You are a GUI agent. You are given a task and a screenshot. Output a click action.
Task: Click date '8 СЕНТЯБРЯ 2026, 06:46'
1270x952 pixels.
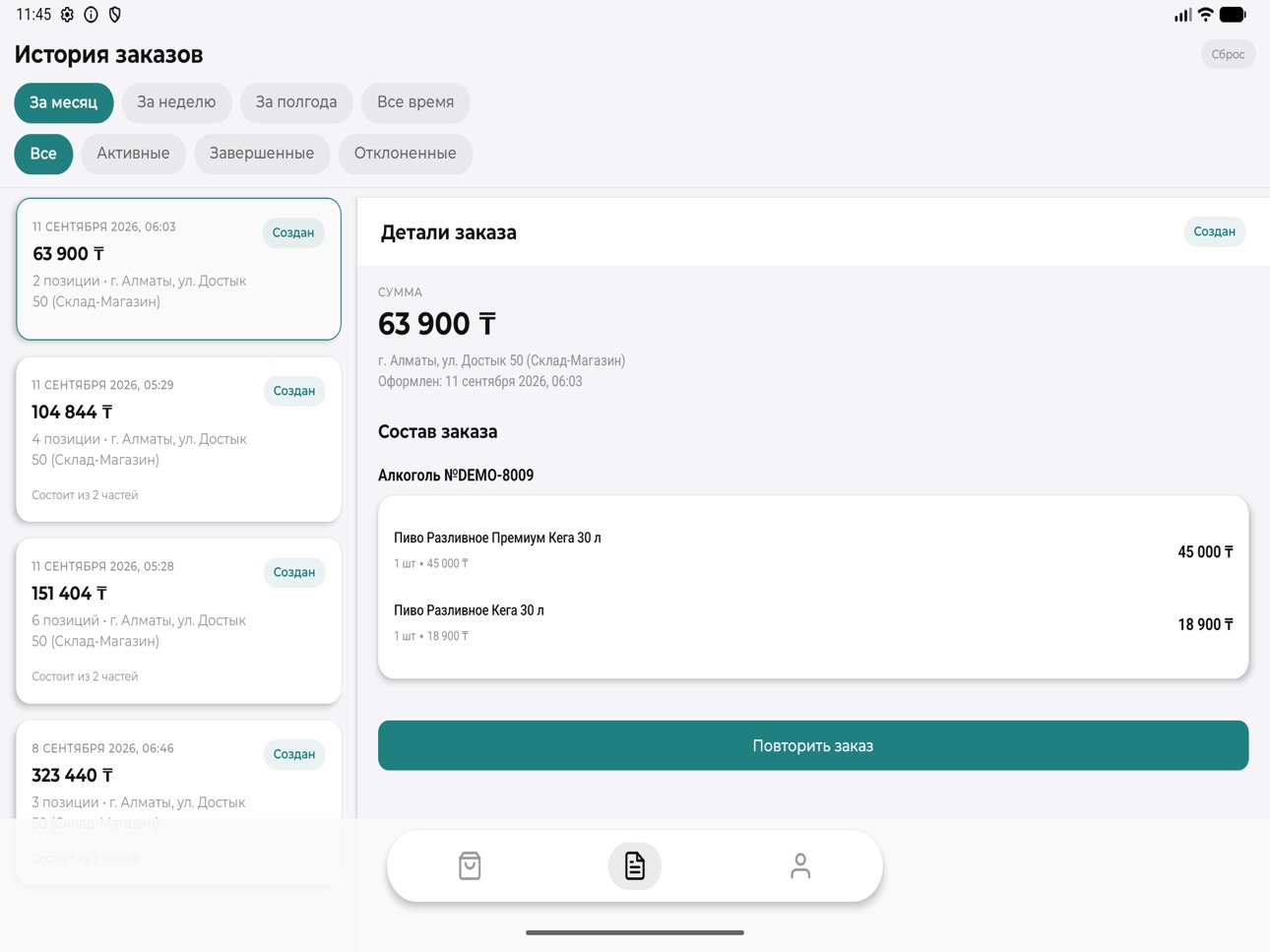tap(102, 748)
